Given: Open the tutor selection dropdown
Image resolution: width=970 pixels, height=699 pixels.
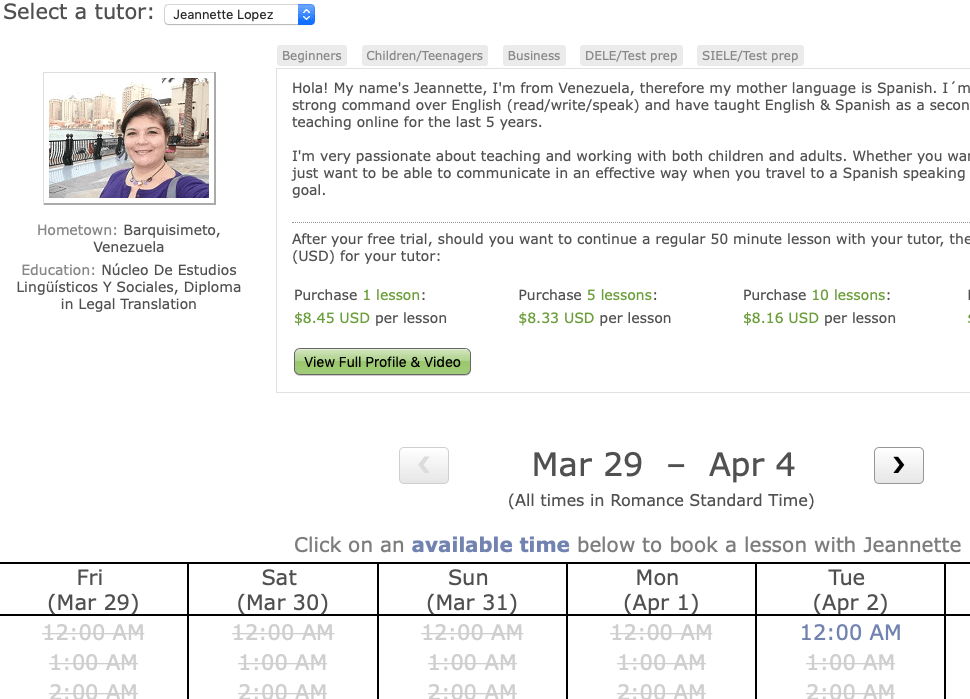Looking at the screenshot, I should [x=239, y=15].
